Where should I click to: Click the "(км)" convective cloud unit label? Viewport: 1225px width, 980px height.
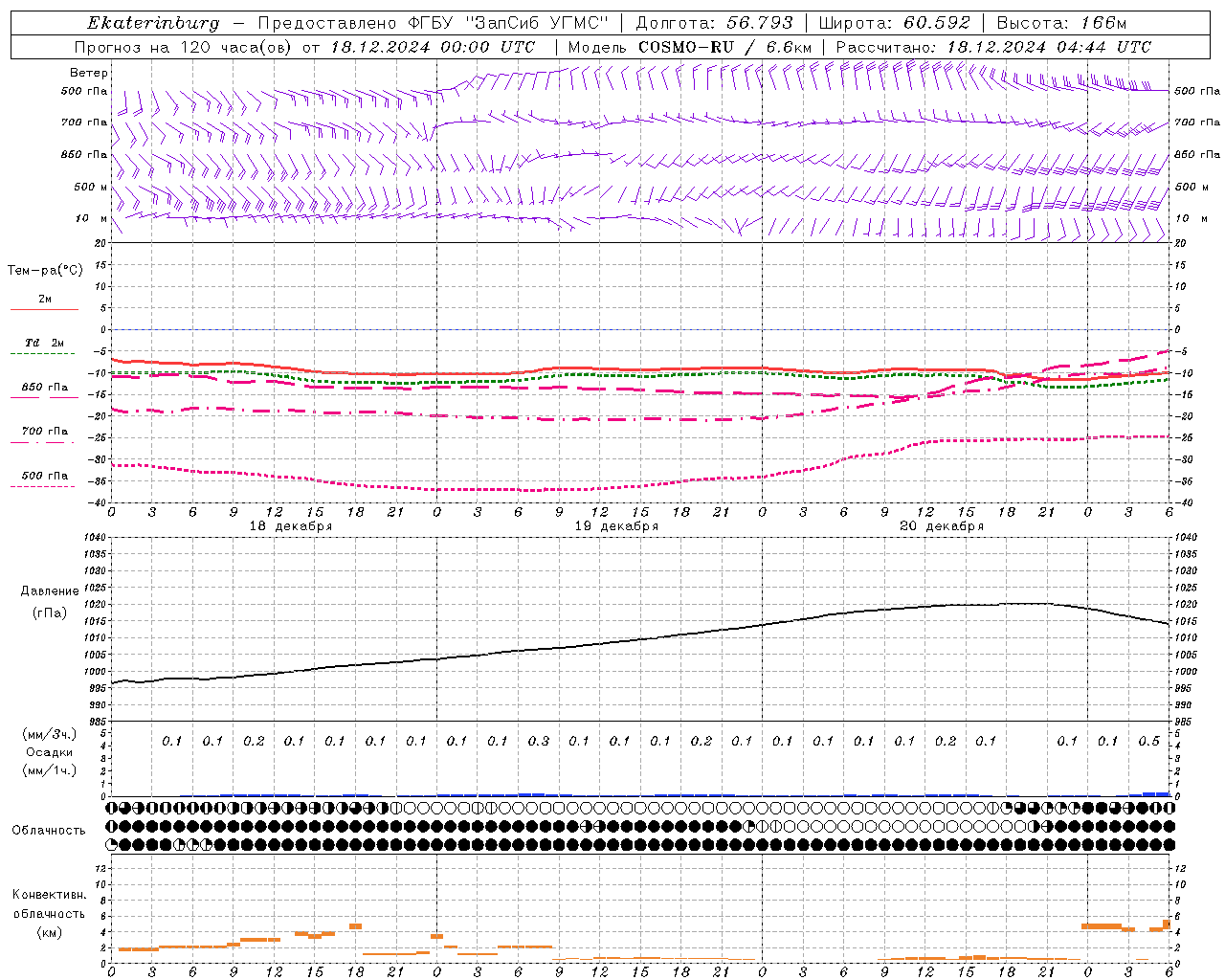pyautogui.click(x=49, y=932)
